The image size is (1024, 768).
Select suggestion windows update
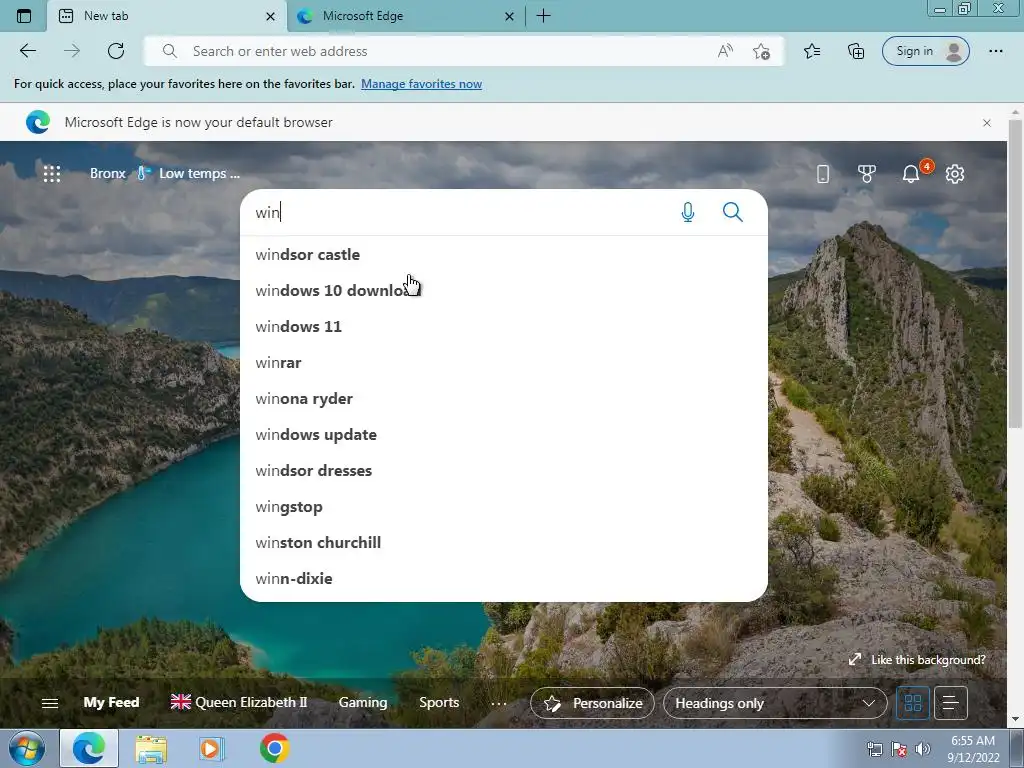[504, 434]
